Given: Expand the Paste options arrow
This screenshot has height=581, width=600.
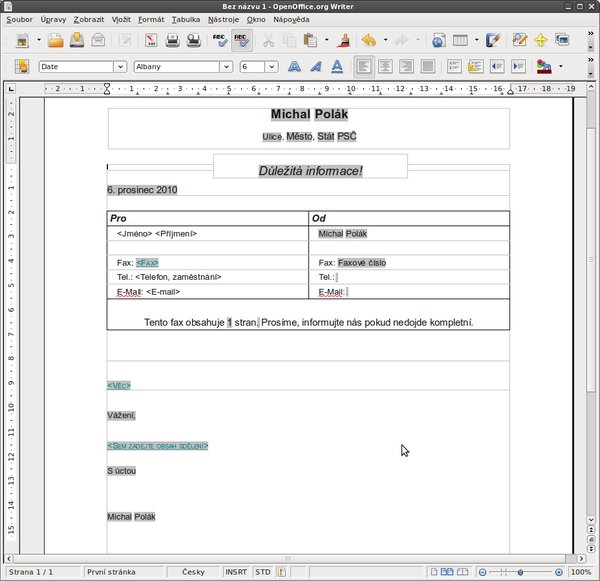Looking at the screenshot, I should (x=326, y=39).
